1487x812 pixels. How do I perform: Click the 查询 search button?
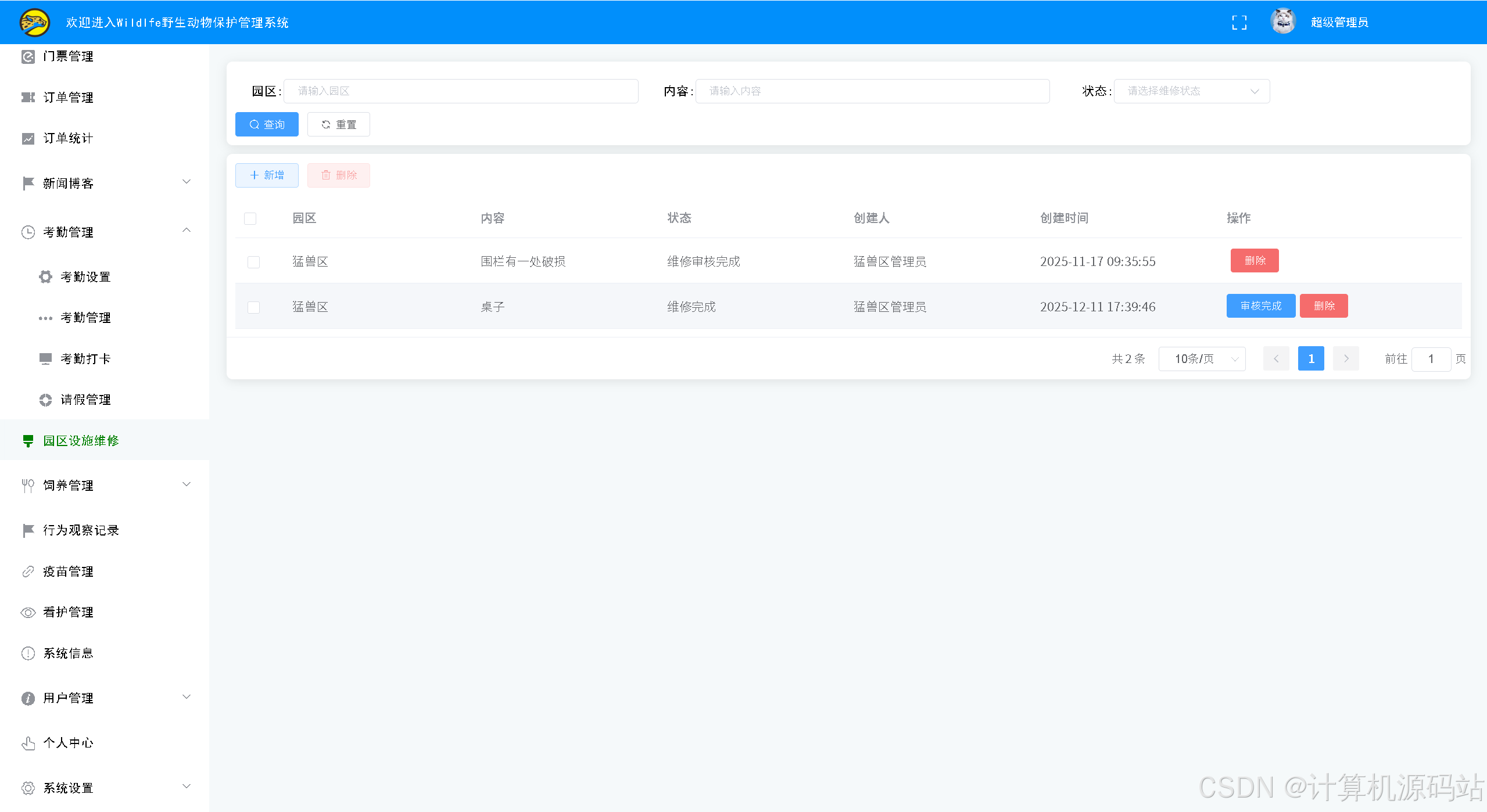click(x=267, y=124)
